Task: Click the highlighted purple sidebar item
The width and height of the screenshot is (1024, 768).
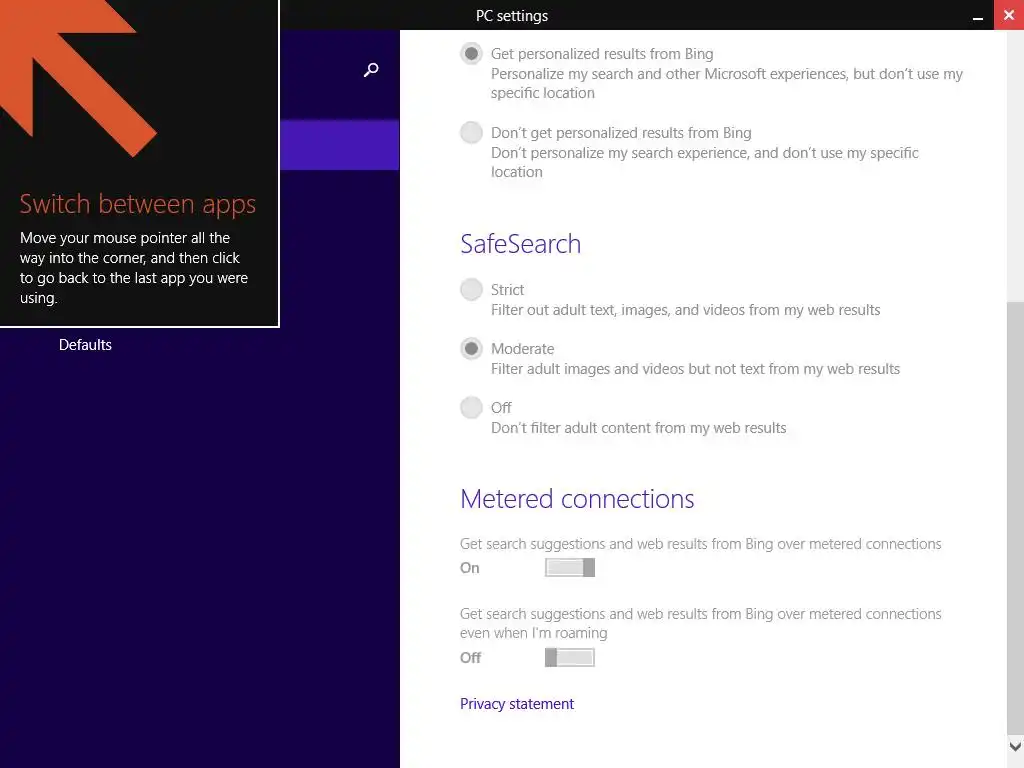Action: tap(340, 145)
